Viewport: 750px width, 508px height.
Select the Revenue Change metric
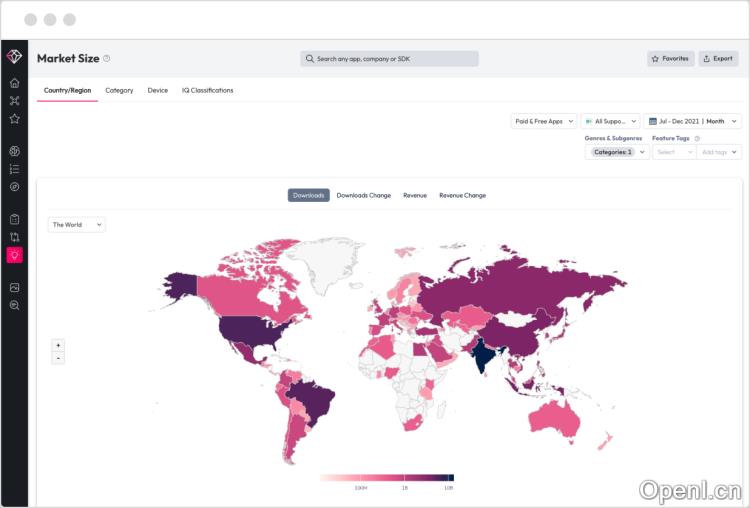tap(463, 195)
